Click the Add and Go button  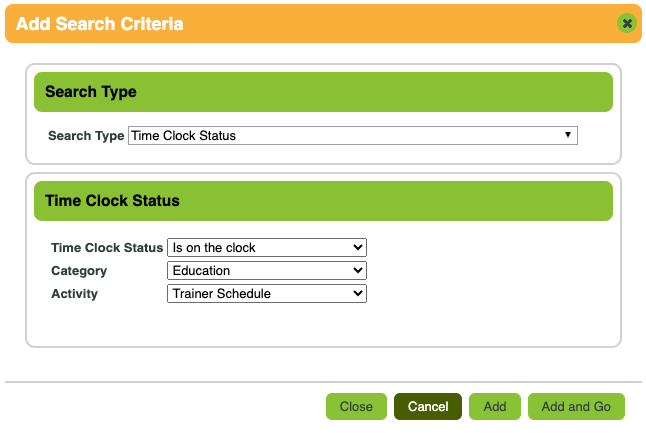[576, 407]
